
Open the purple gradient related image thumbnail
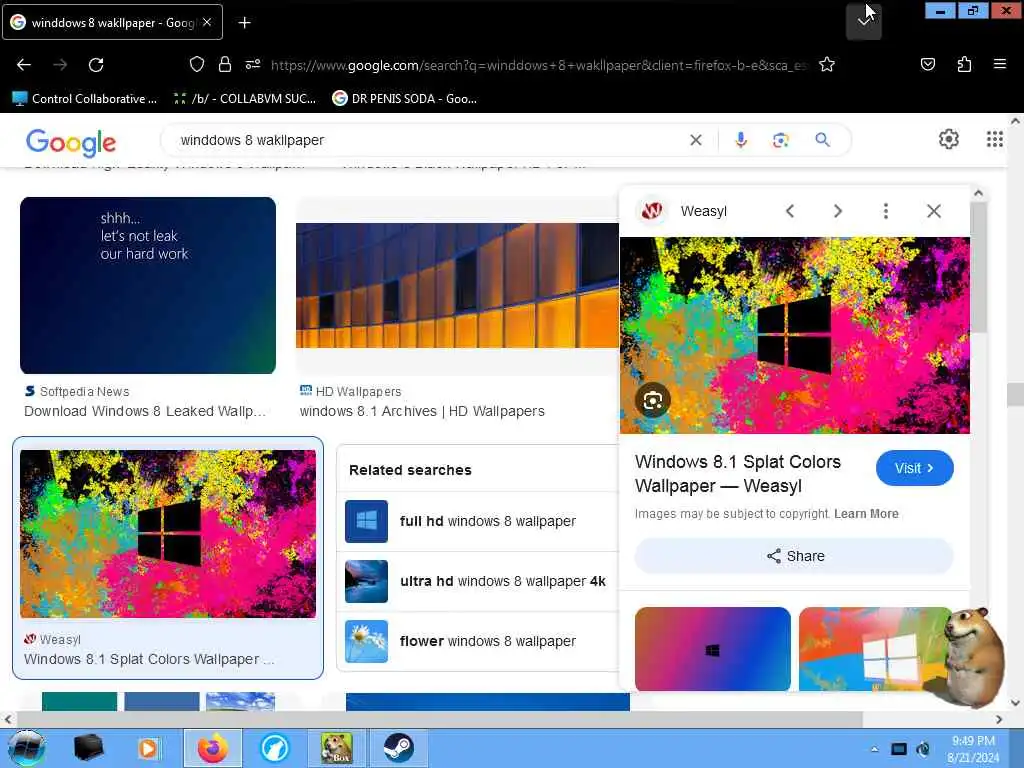click(712, 648)
